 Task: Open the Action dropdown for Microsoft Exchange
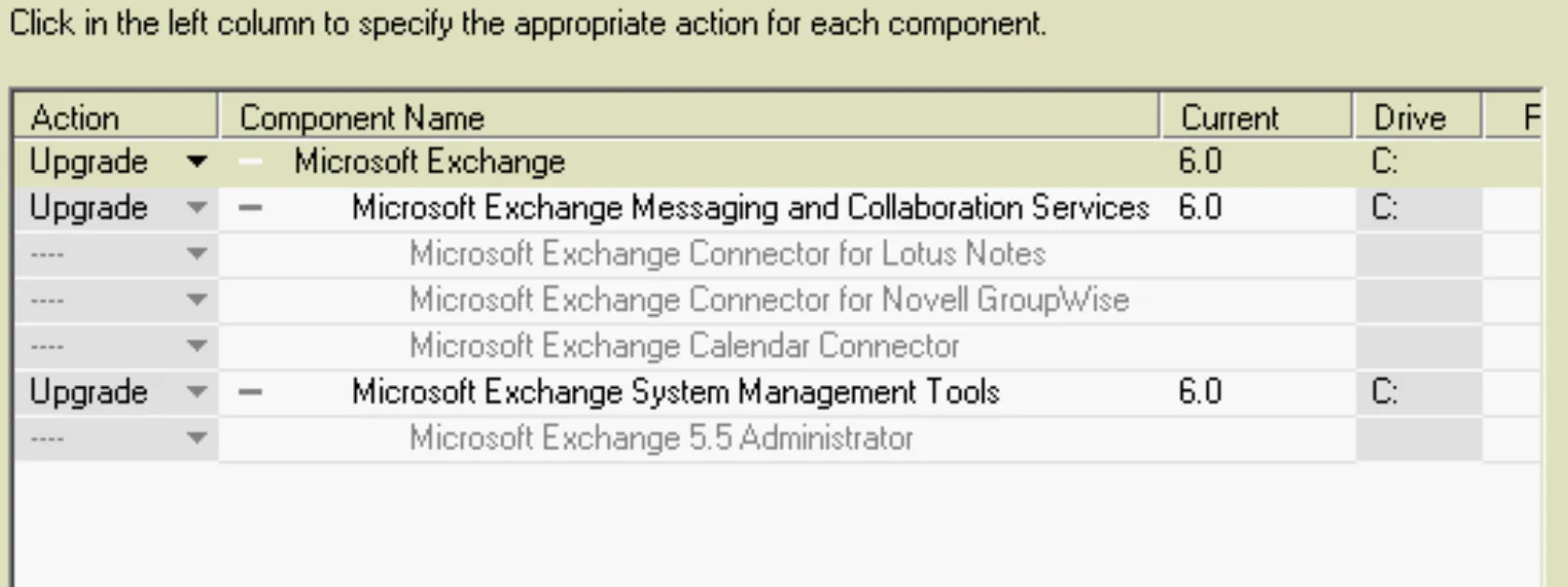click(196, 161)
